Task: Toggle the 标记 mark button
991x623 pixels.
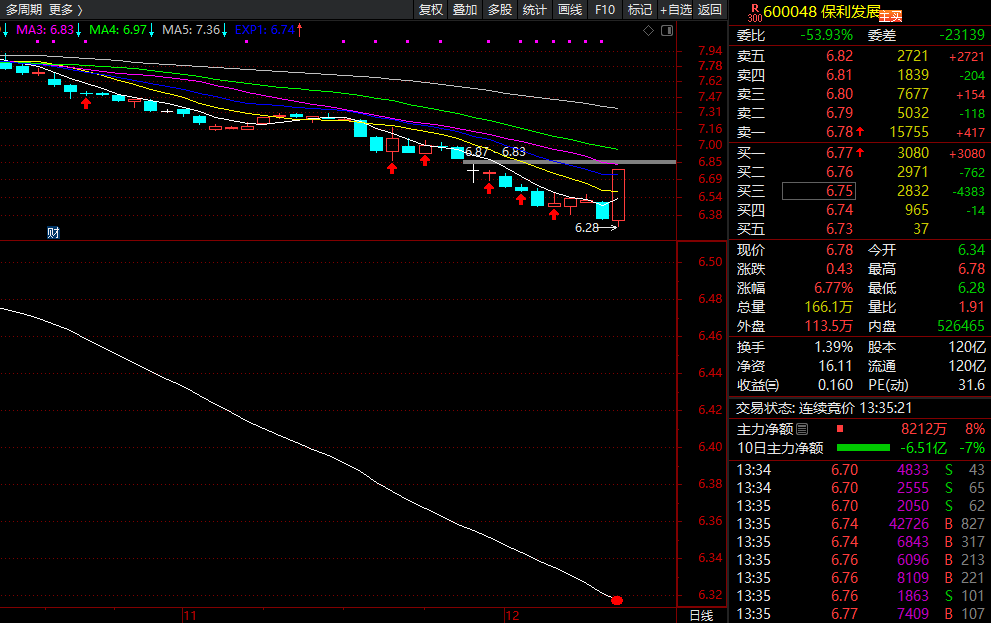Action: [x=639, y=9]
